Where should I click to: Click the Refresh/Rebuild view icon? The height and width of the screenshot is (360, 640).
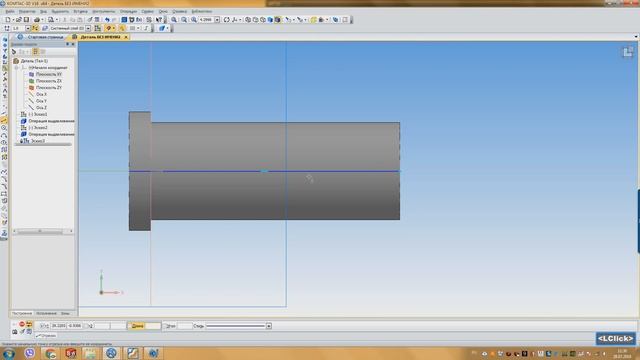point(227,20)
